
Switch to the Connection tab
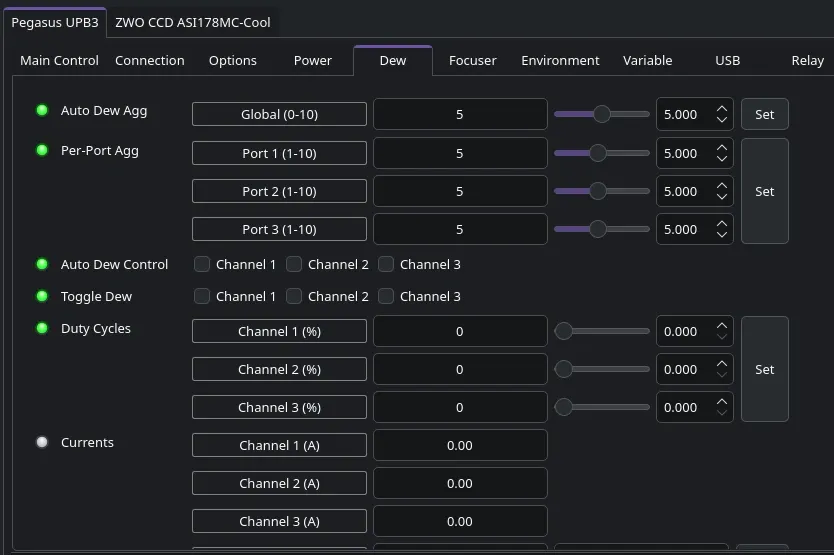pyautogui.click(x=149, y=61)
